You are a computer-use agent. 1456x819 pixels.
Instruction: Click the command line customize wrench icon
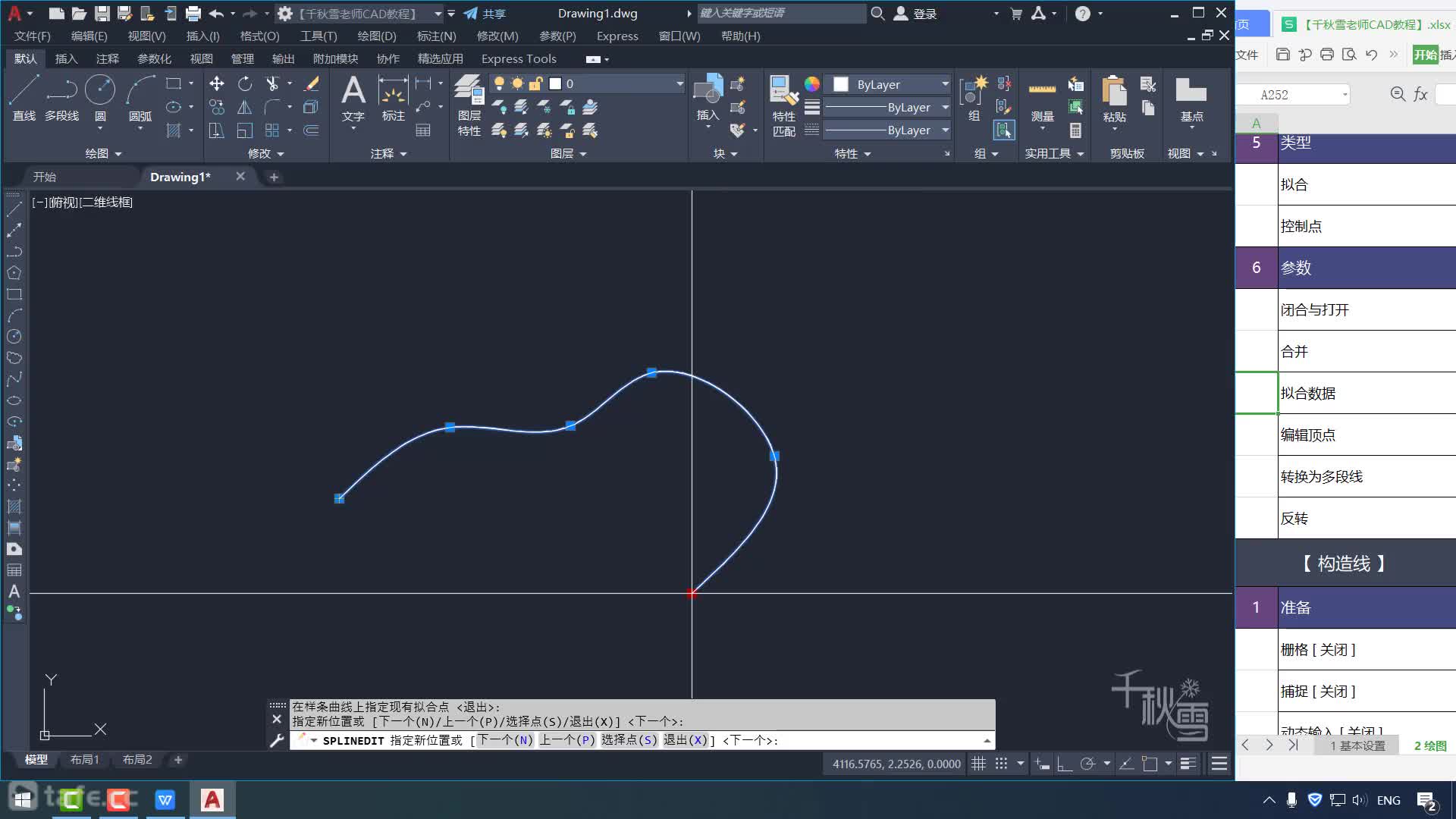click(x=277, y=740)
